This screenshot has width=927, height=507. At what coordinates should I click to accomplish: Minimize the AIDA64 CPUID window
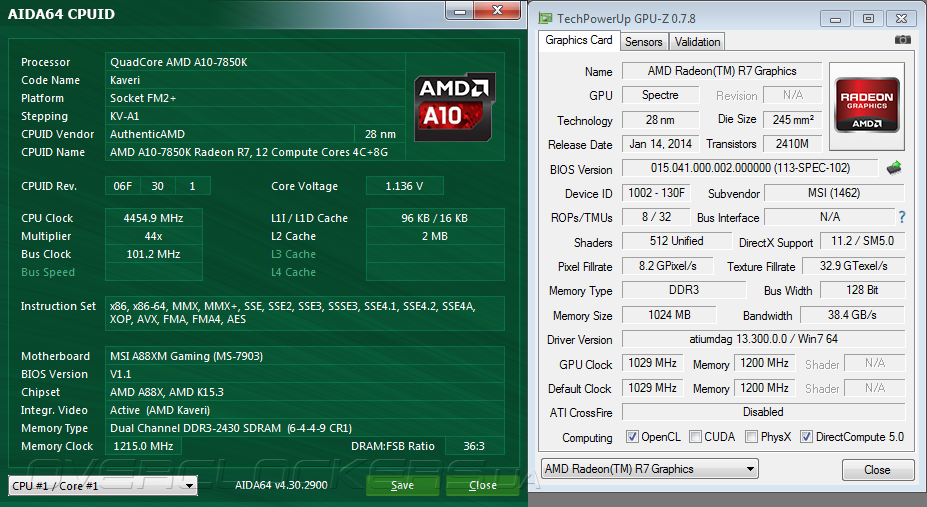point(461,11)
